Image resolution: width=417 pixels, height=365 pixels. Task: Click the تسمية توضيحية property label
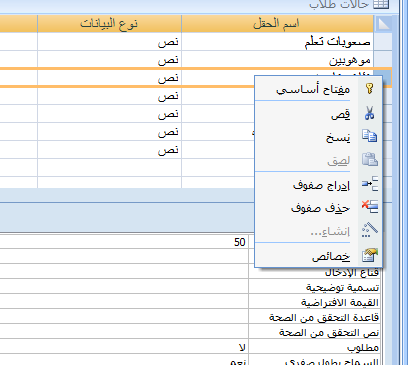pyautogui.click(x=342, y=287)
